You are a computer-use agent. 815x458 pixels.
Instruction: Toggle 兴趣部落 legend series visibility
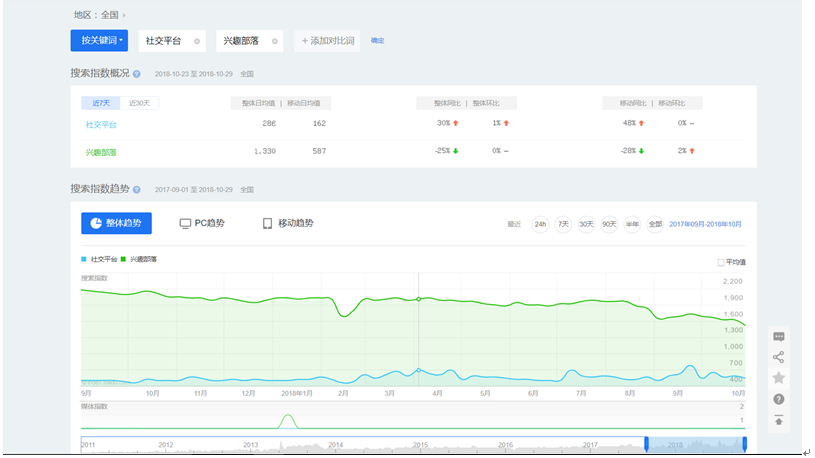click(139, 259)
